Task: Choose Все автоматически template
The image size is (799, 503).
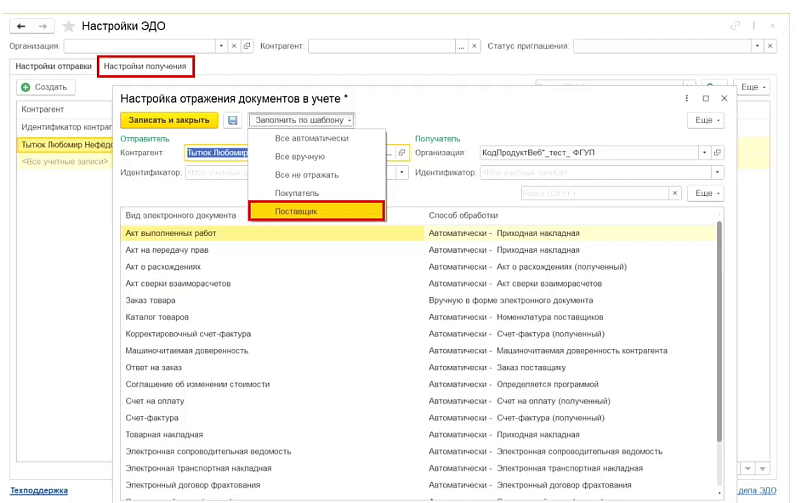Action: coord(312,138)
